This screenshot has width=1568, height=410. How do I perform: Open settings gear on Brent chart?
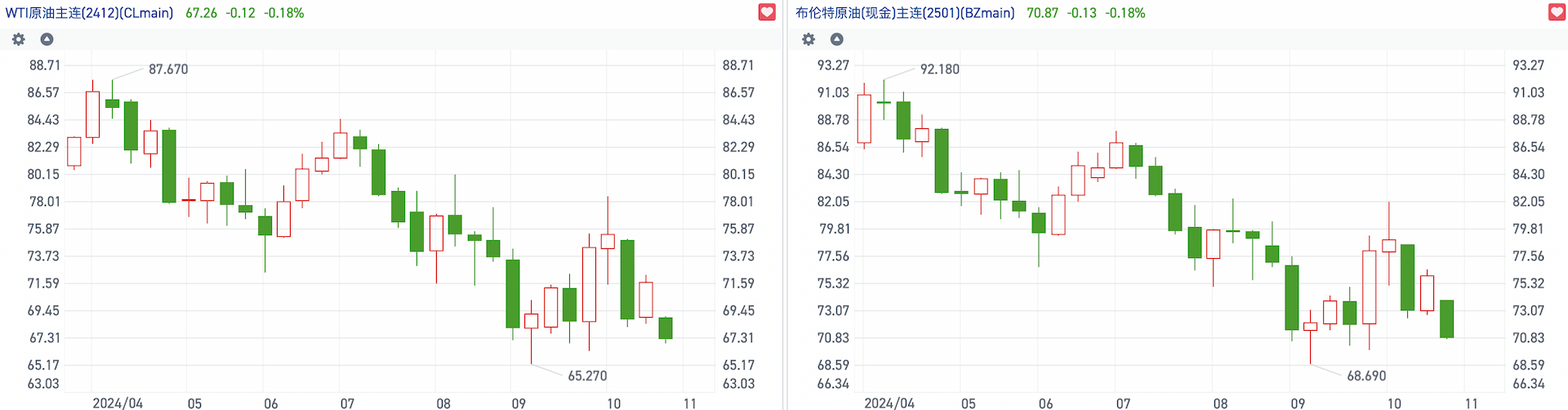coord(808,39)
